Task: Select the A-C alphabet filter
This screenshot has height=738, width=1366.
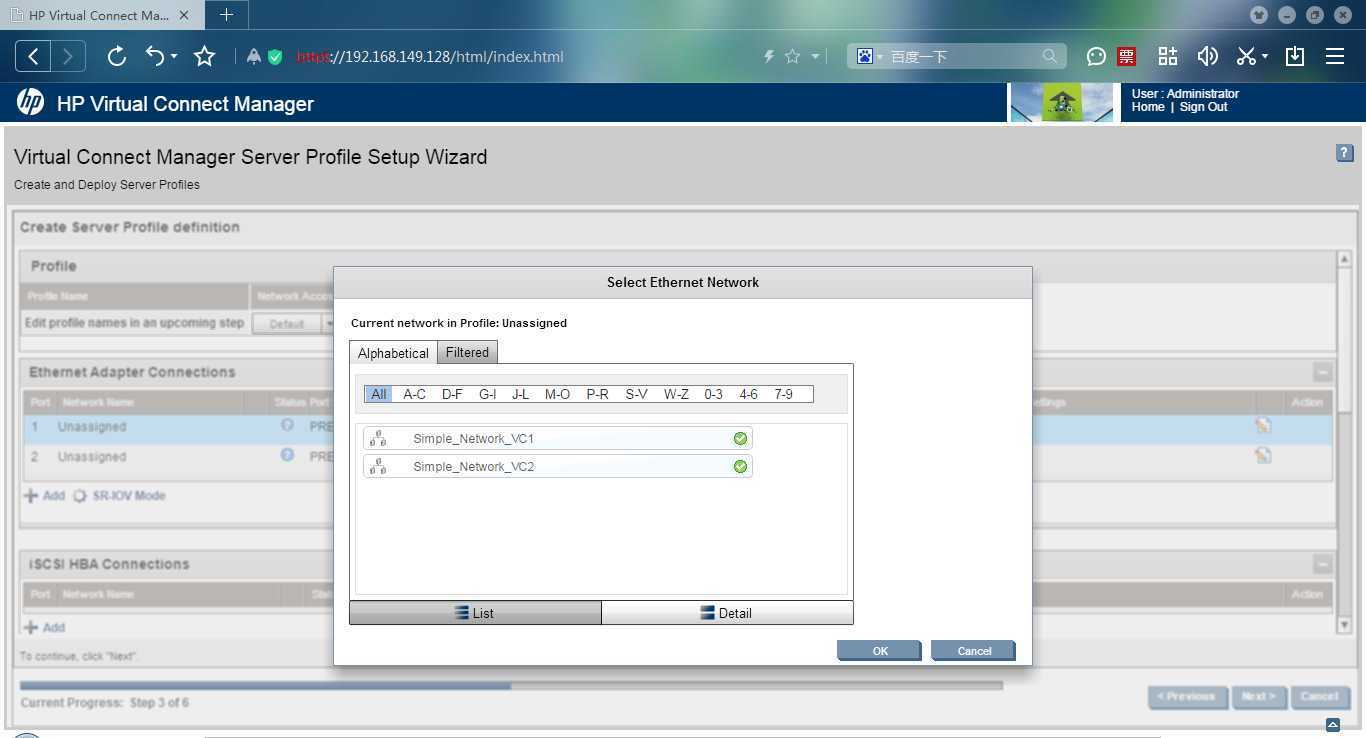Action: point(414,394)
